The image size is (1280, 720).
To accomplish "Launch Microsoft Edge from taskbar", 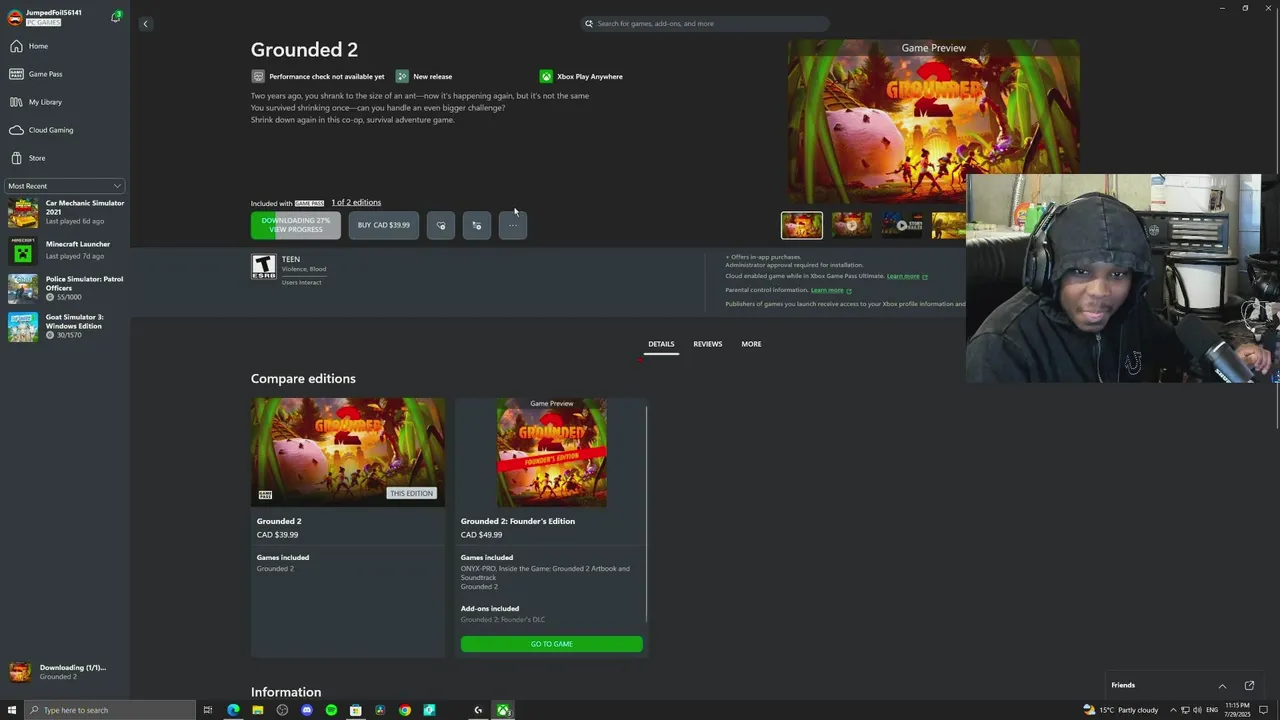I will (x=233, y=710).
